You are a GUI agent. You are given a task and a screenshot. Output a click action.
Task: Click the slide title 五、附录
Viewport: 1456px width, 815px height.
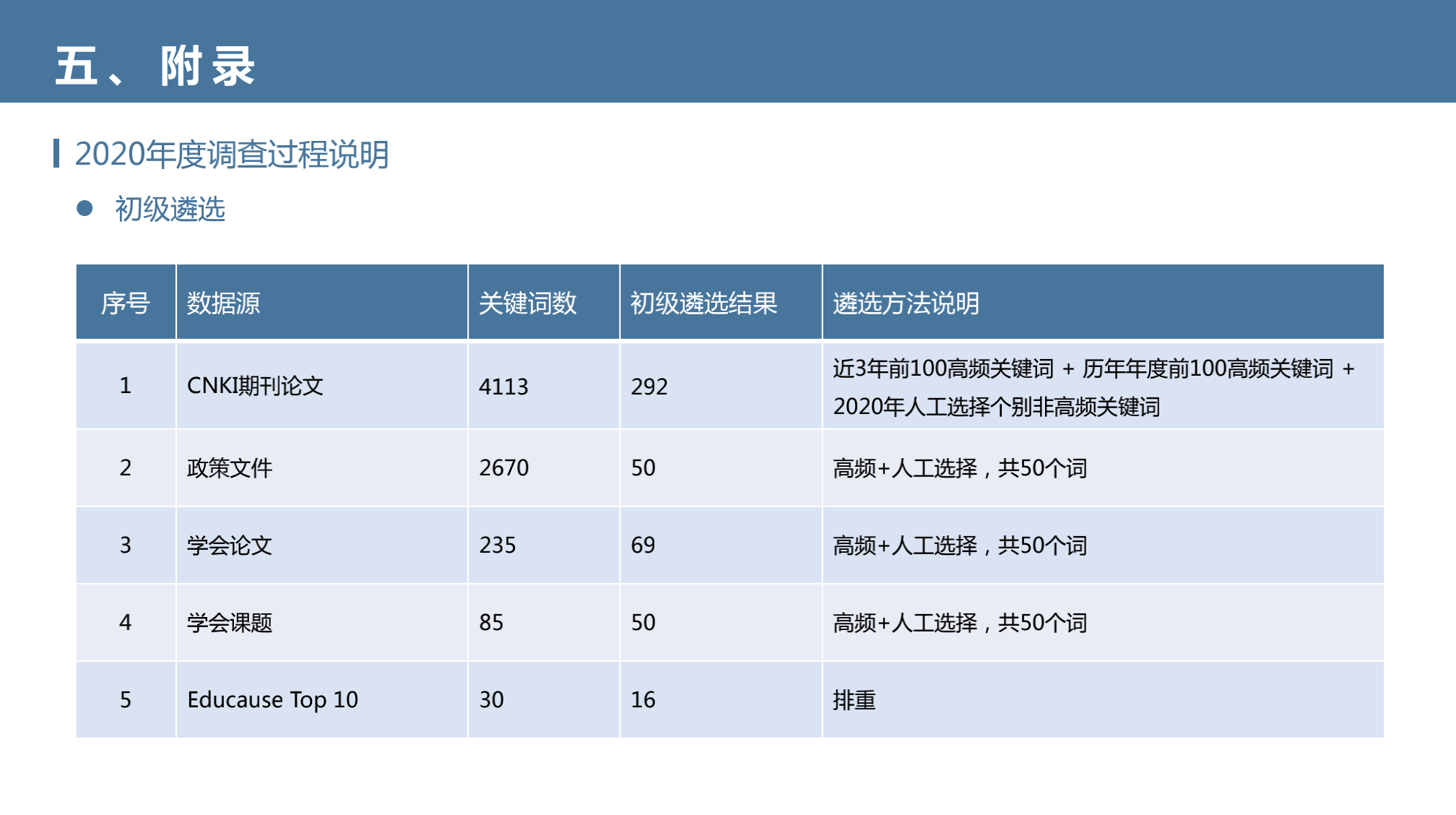[x=155, y=66]
